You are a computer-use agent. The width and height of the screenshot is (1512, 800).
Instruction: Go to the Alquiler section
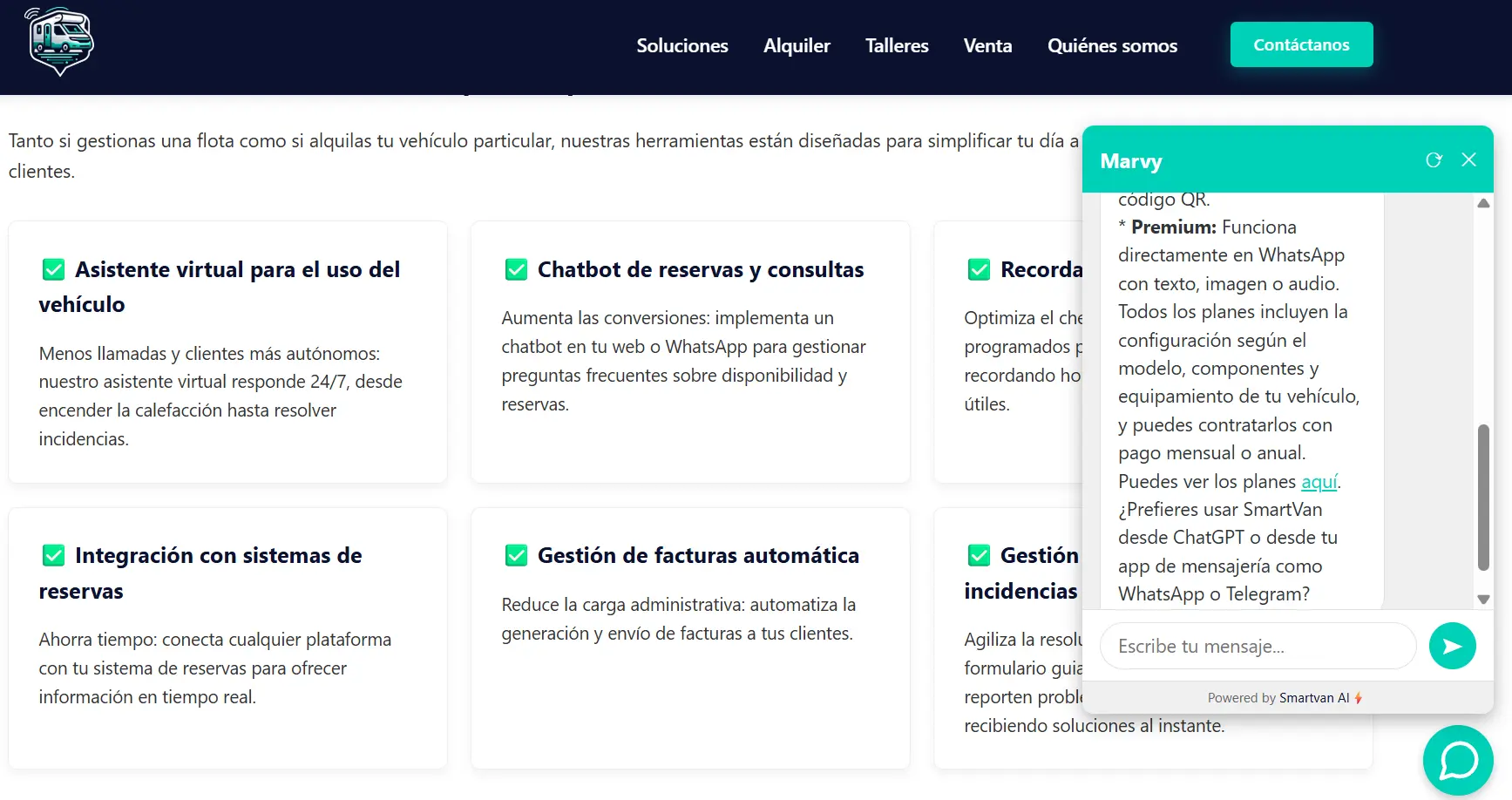[x=797, y=45]
